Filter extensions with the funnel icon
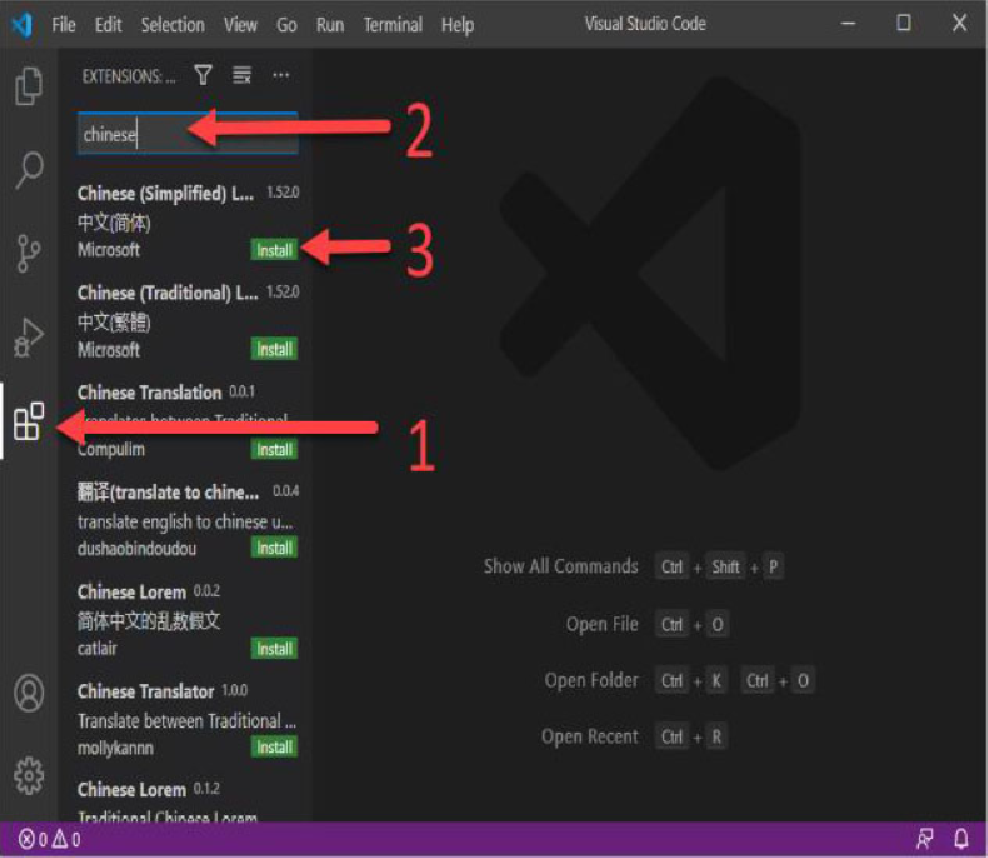This screenshot has width=988, height=858. click(203, 75)
